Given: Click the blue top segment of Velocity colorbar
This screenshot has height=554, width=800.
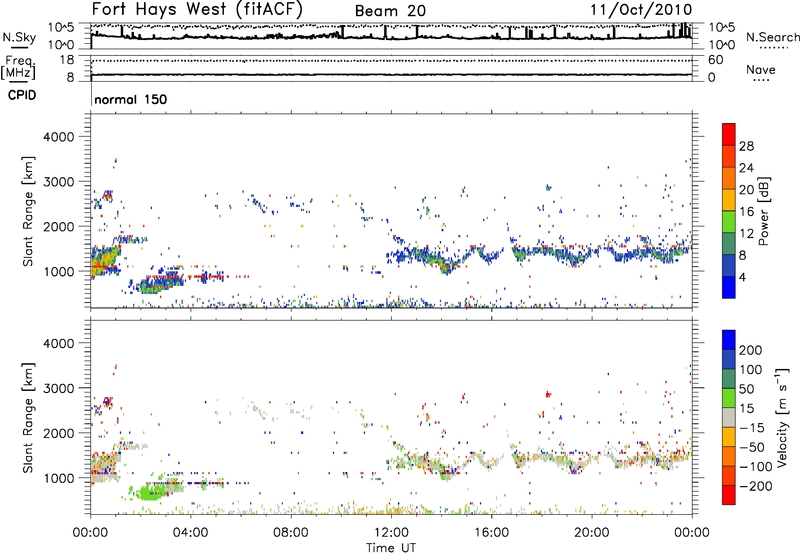Looking at the screenshot, I should (x=729, y=340).
